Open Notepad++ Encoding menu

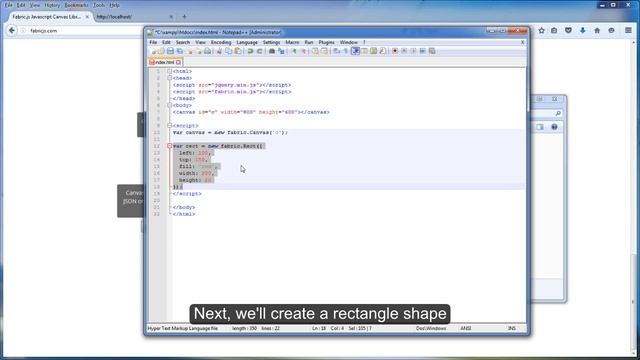coord(221,42)
